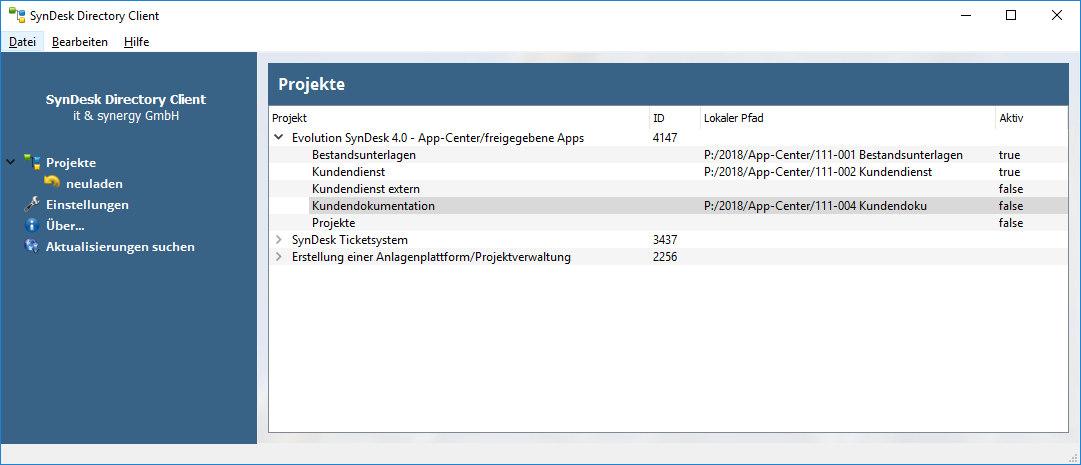Open Einstellungen from the sidebar
Screen dimensions: 1081x465
[x=87, y=204]
